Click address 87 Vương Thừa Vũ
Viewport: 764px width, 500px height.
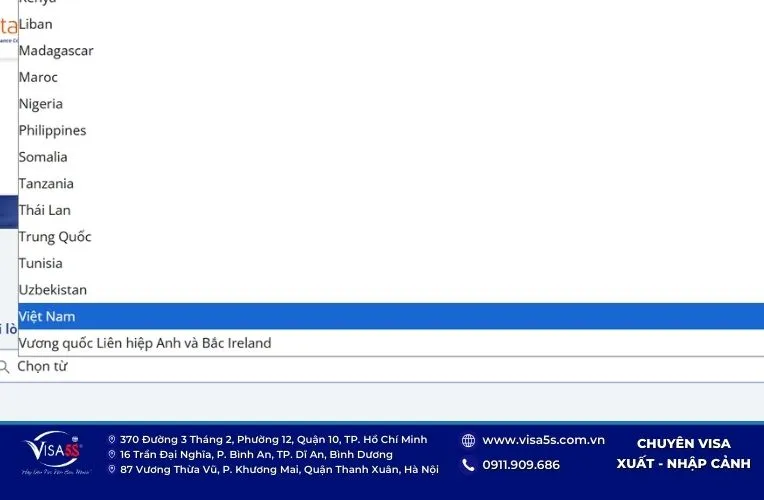[x=279, y=470]
